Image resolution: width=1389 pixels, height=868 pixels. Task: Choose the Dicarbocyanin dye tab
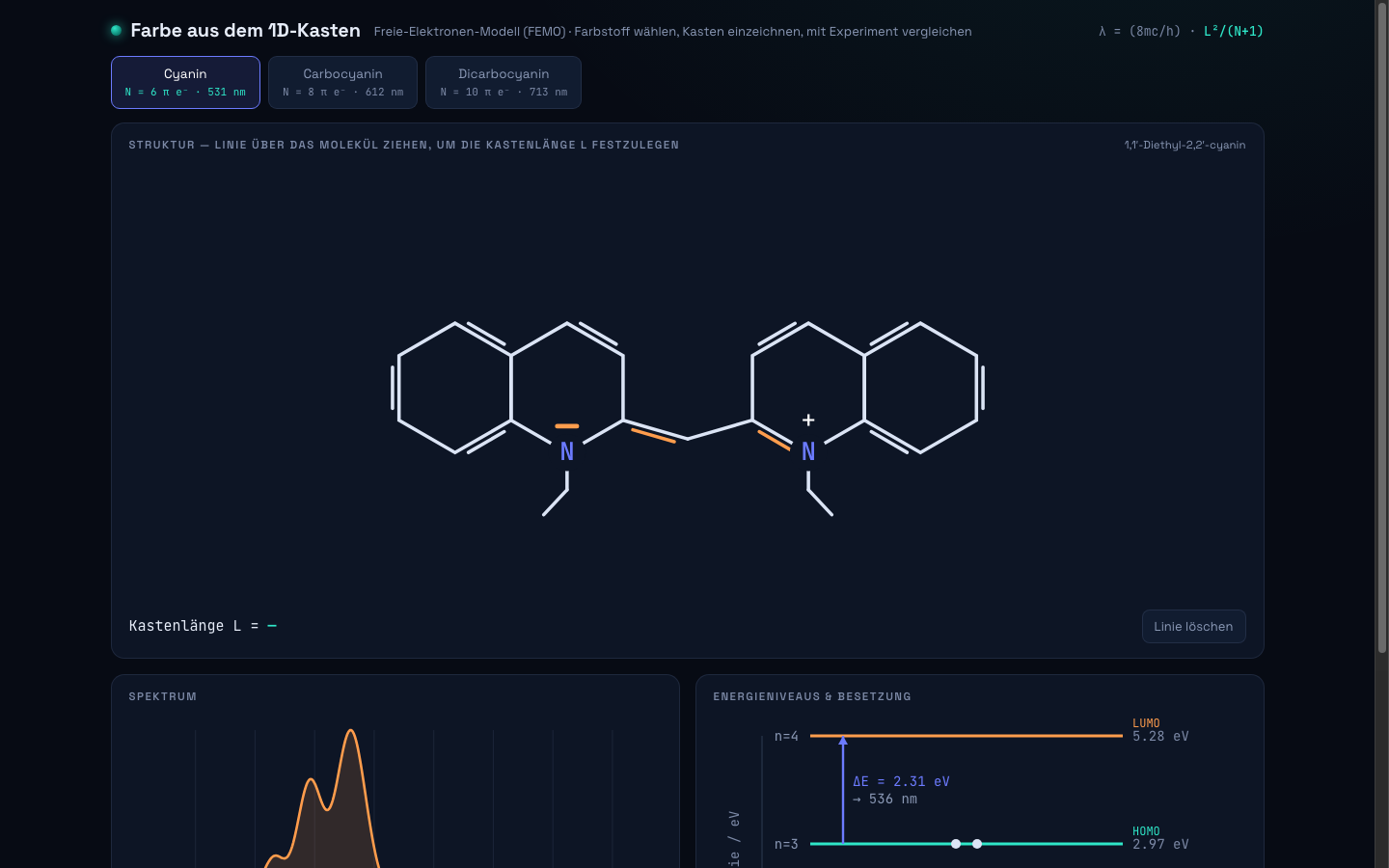click(x=504, y=82)
